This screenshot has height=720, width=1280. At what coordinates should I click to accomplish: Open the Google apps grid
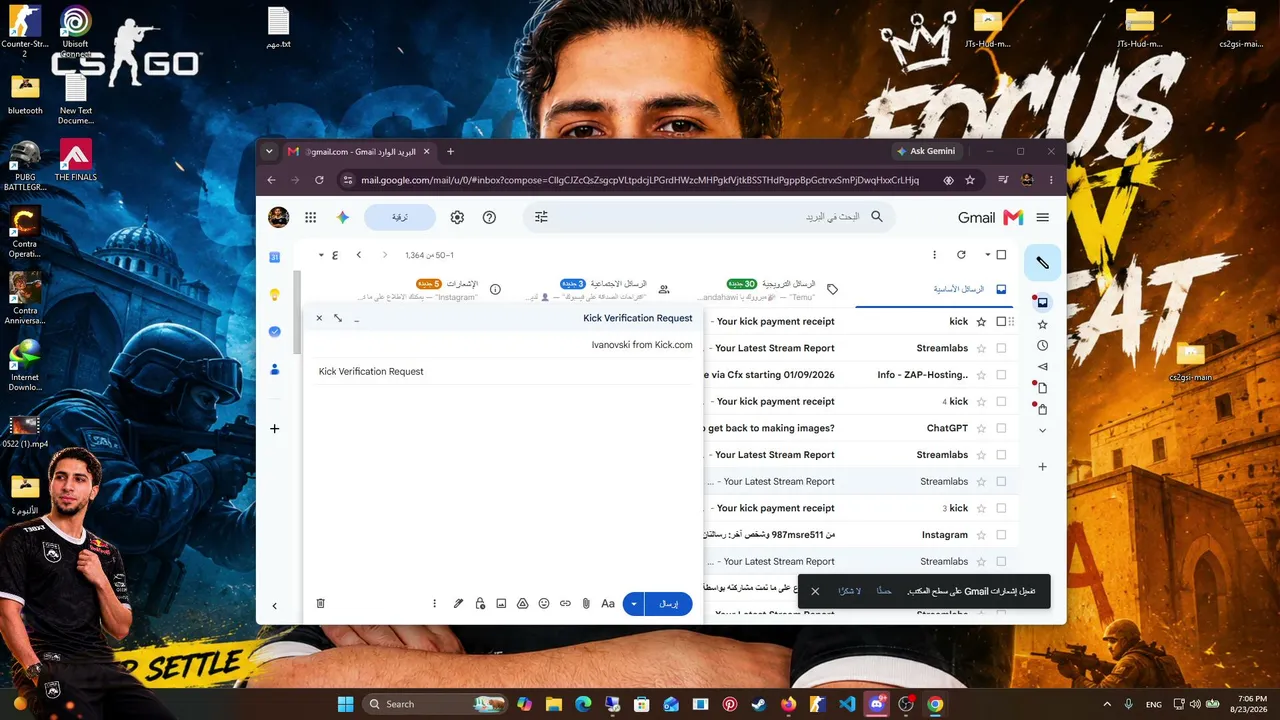click(x=311, y=217)
